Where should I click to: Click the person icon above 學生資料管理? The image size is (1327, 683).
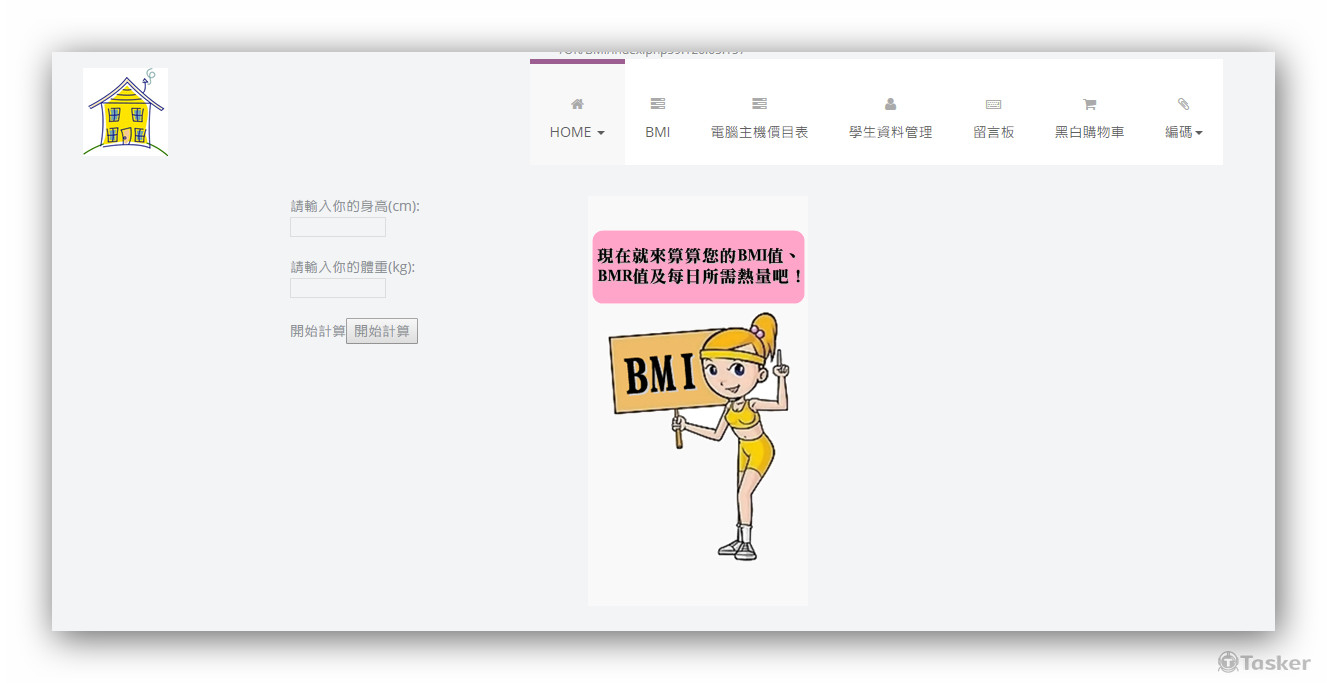click(x=889, y=103)
